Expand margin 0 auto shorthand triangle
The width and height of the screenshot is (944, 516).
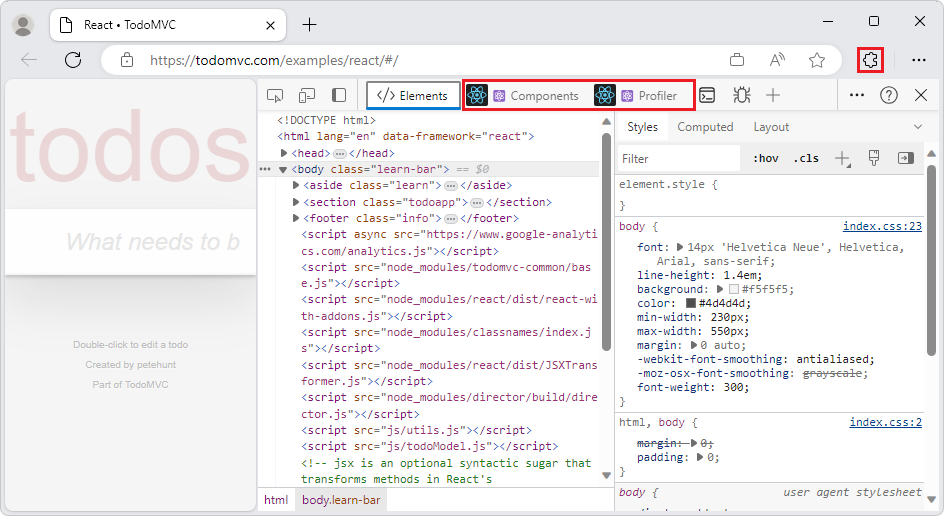point(694,345)
